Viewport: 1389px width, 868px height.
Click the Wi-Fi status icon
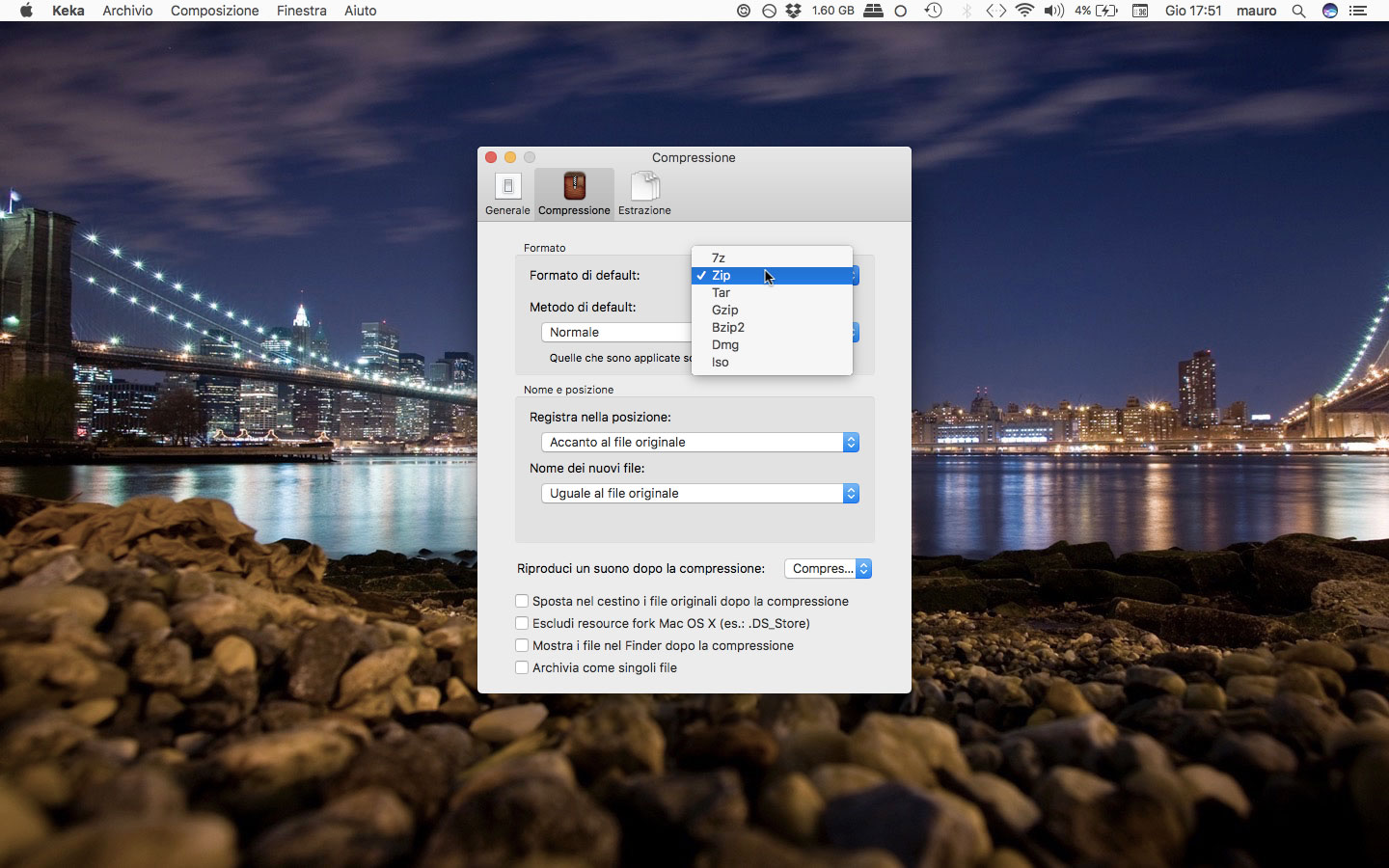click(1024, 11)
